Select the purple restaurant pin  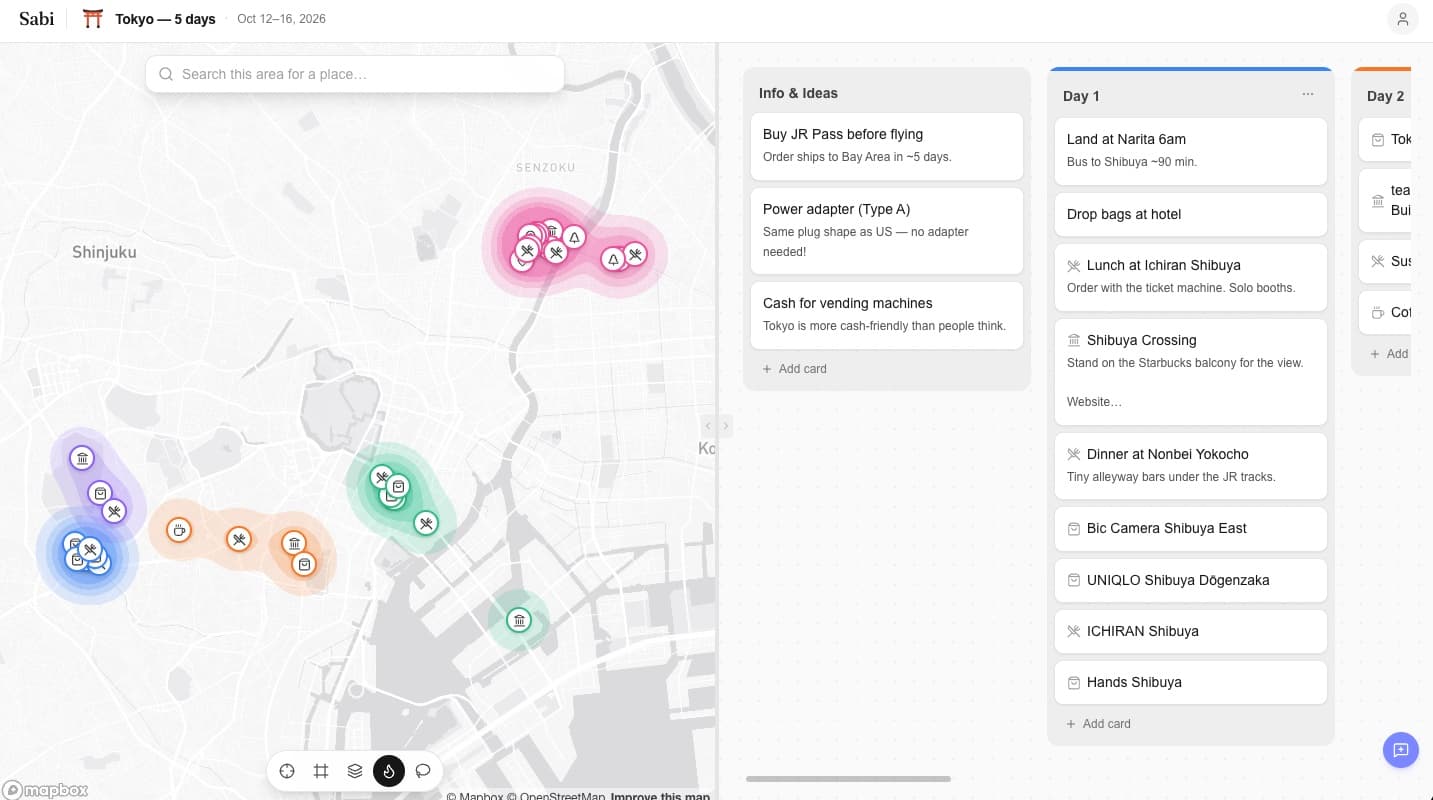114,511
